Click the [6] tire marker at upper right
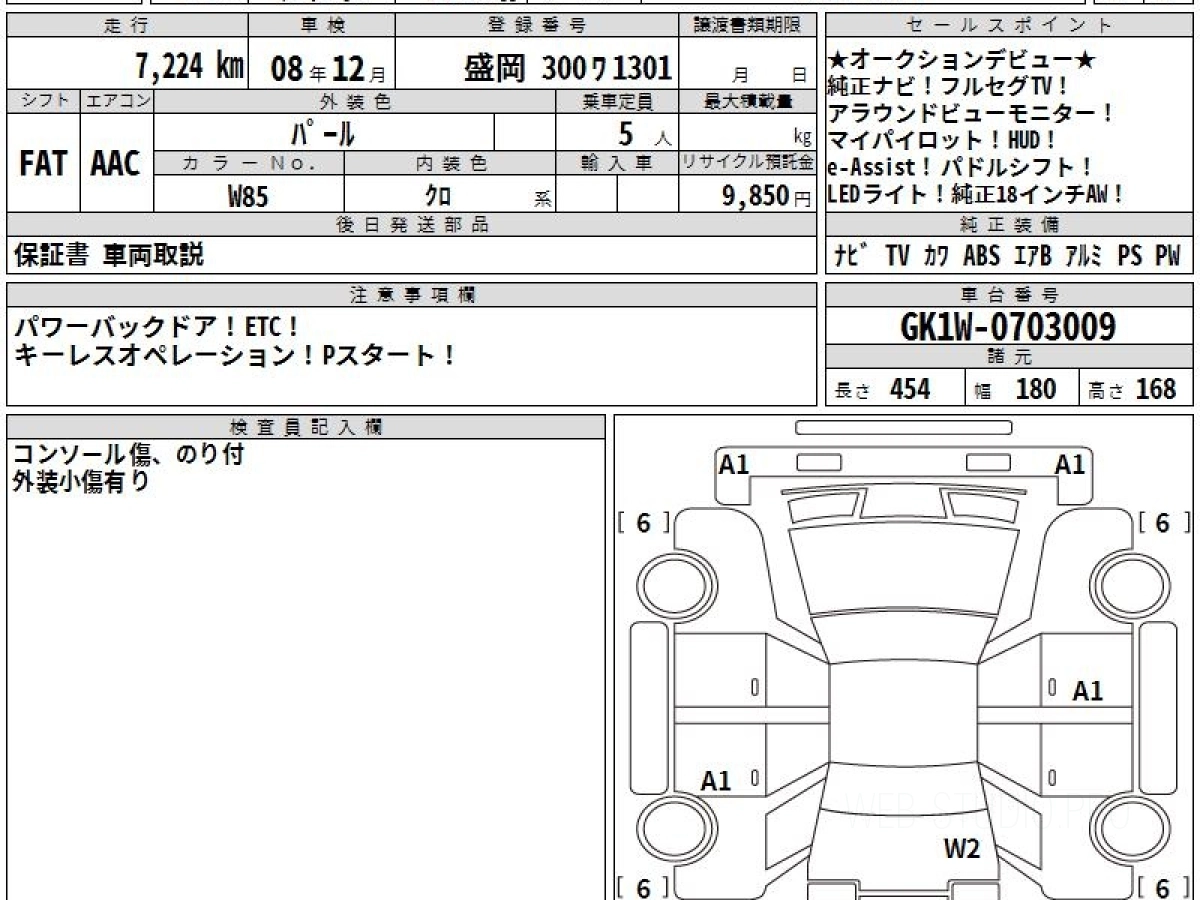The height and width of the screenshot is (900, 1200). click(x=1164, y=523)
